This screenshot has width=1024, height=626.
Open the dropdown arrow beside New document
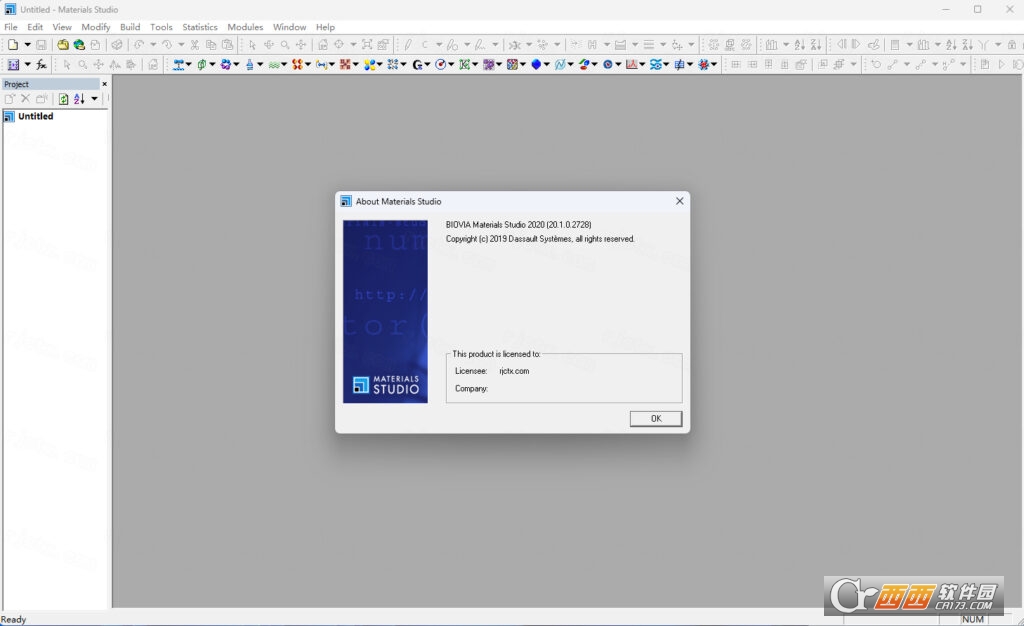[x=27, y=44]
